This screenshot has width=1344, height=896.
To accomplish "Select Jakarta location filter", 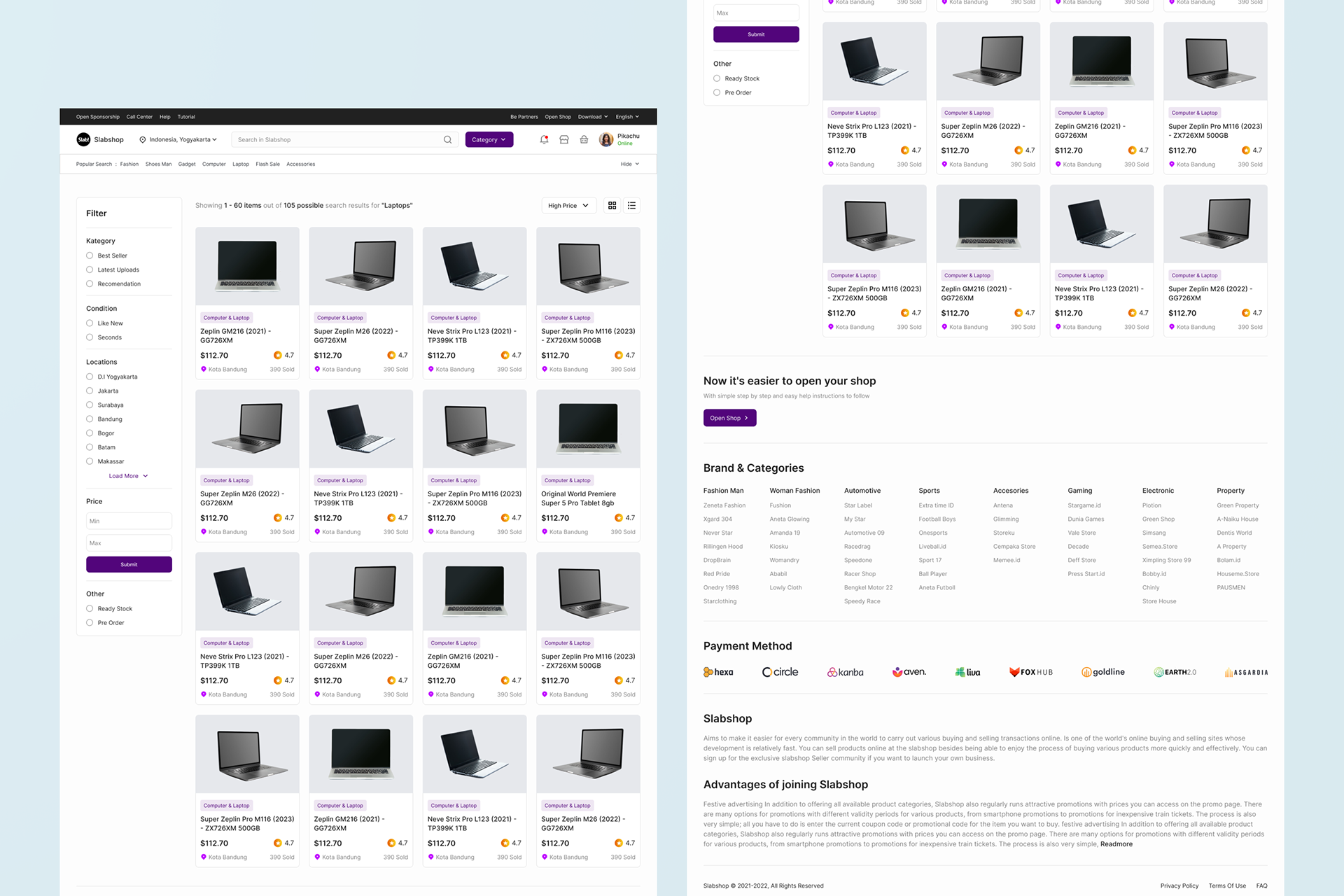I will [x=90, y=391].
